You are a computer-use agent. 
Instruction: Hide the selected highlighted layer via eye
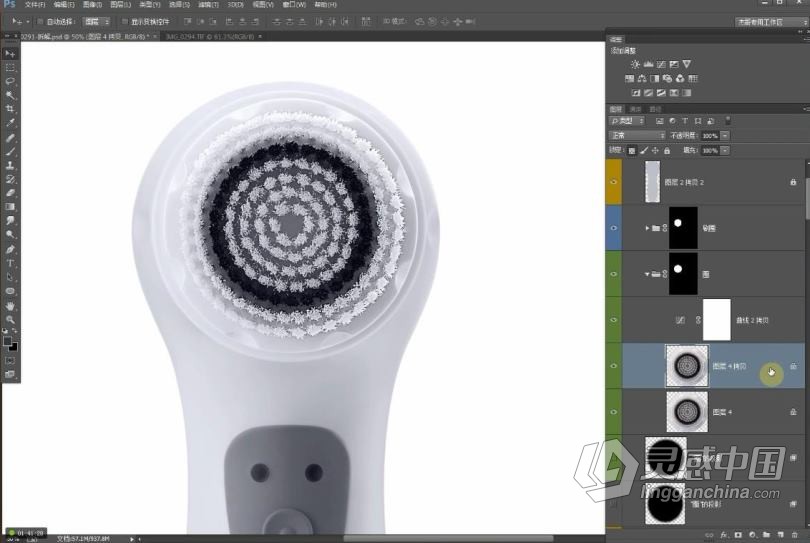pos(614,366)
